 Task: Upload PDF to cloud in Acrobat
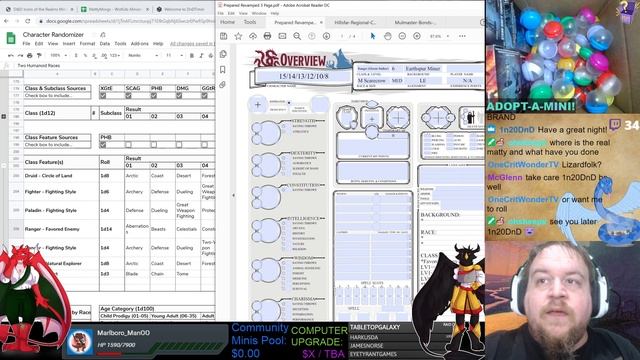pyautogui.click(x=253, y=36)
